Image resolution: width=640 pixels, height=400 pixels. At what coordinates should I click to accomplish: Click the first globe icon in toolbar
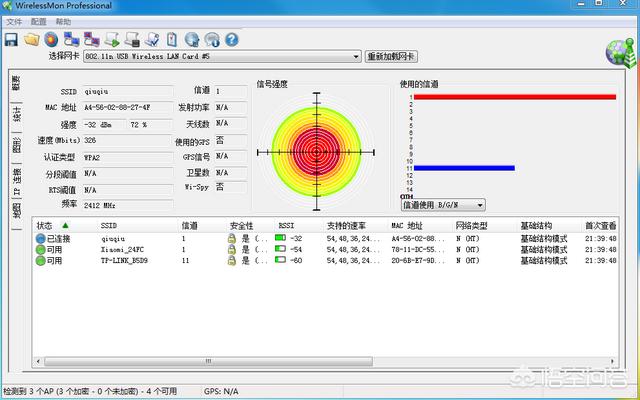[x=191, y=39]
